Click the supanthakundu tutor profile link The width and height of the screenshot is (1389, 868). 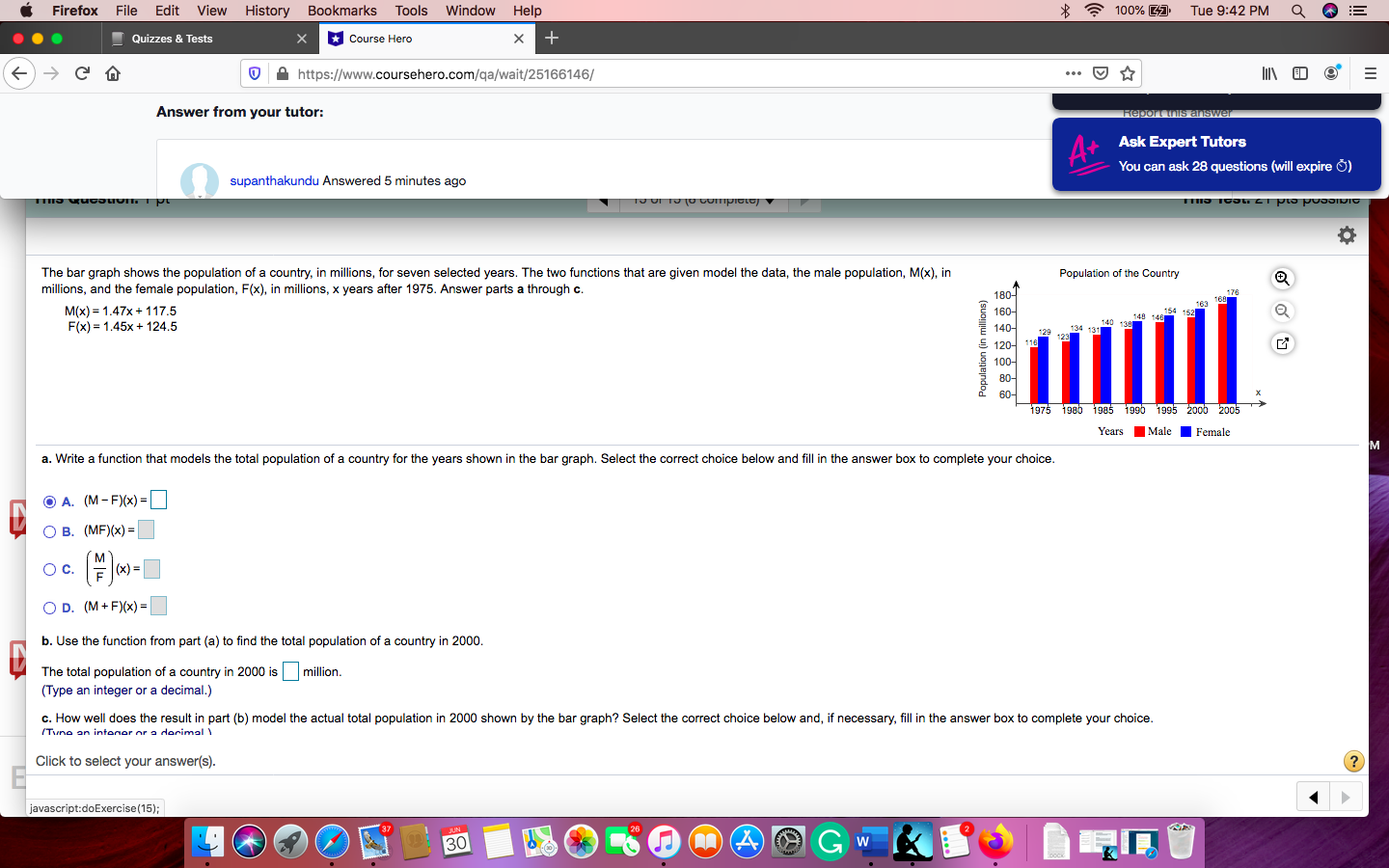274,180
